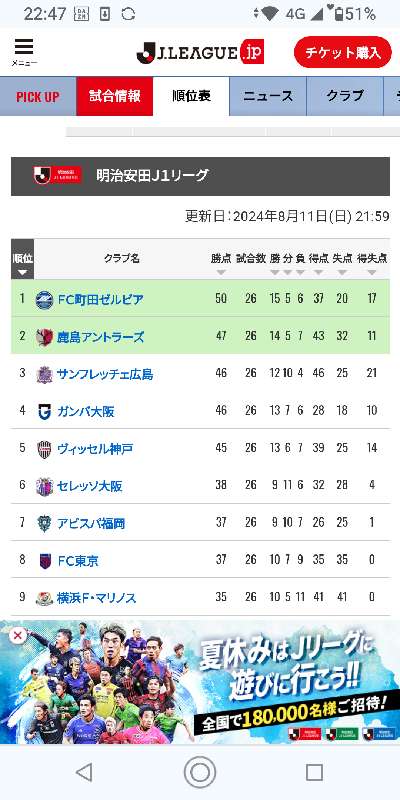400x800 pixels.
Task: Sort table by 順位 column arrow
Action: pos(22,272)
